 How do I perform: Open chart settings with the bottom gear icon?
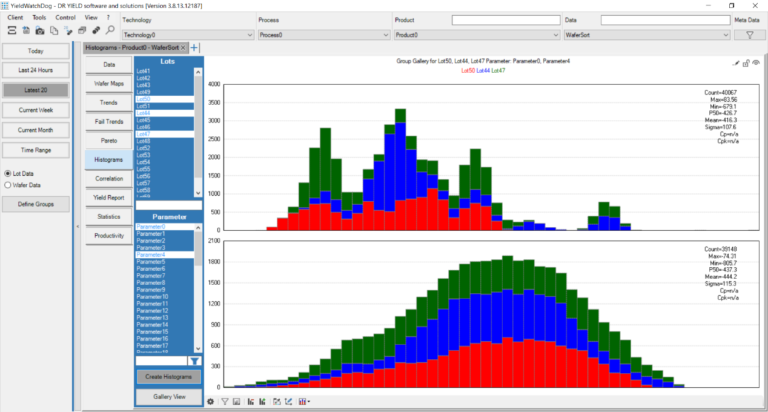pyautogui.click(x=211, y=402)
